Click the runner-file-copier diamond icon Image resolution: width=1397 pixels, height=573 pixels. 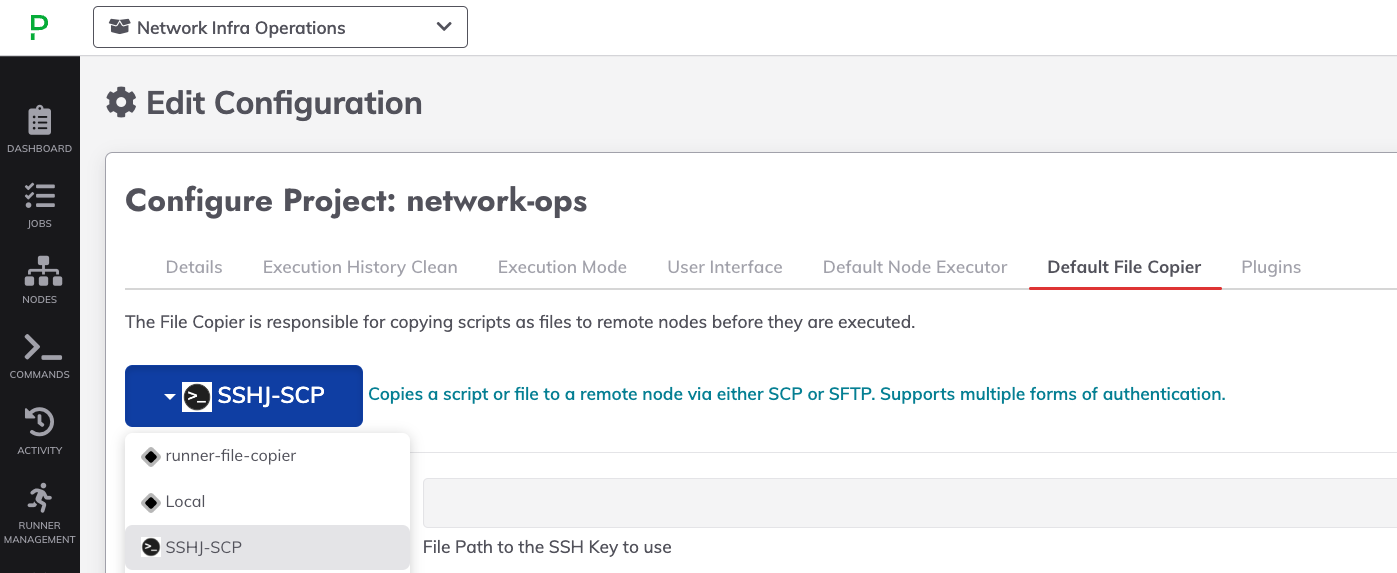[151, 456]
